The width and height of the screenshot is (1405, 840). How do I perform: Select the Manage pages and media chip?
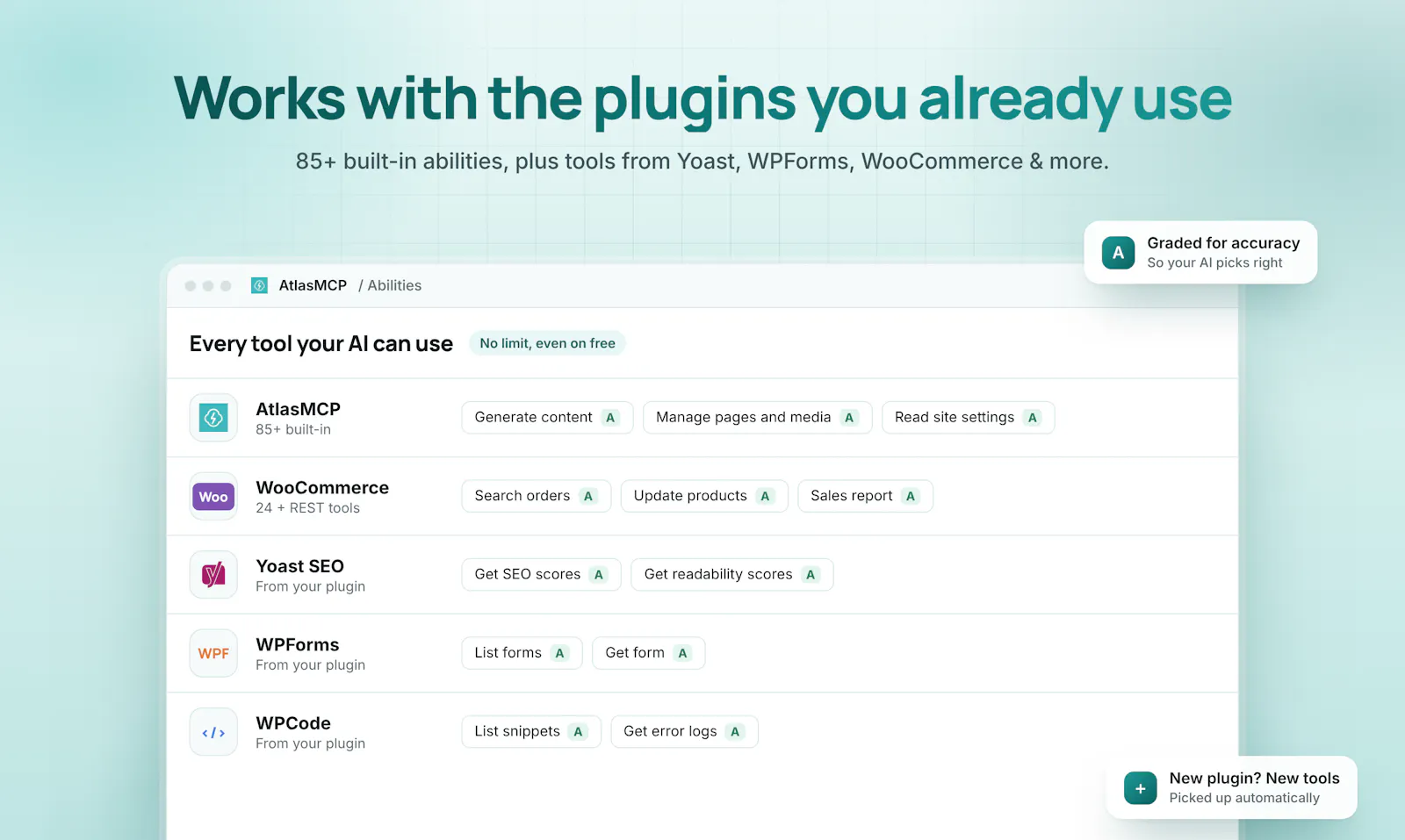tap(757, 418)
